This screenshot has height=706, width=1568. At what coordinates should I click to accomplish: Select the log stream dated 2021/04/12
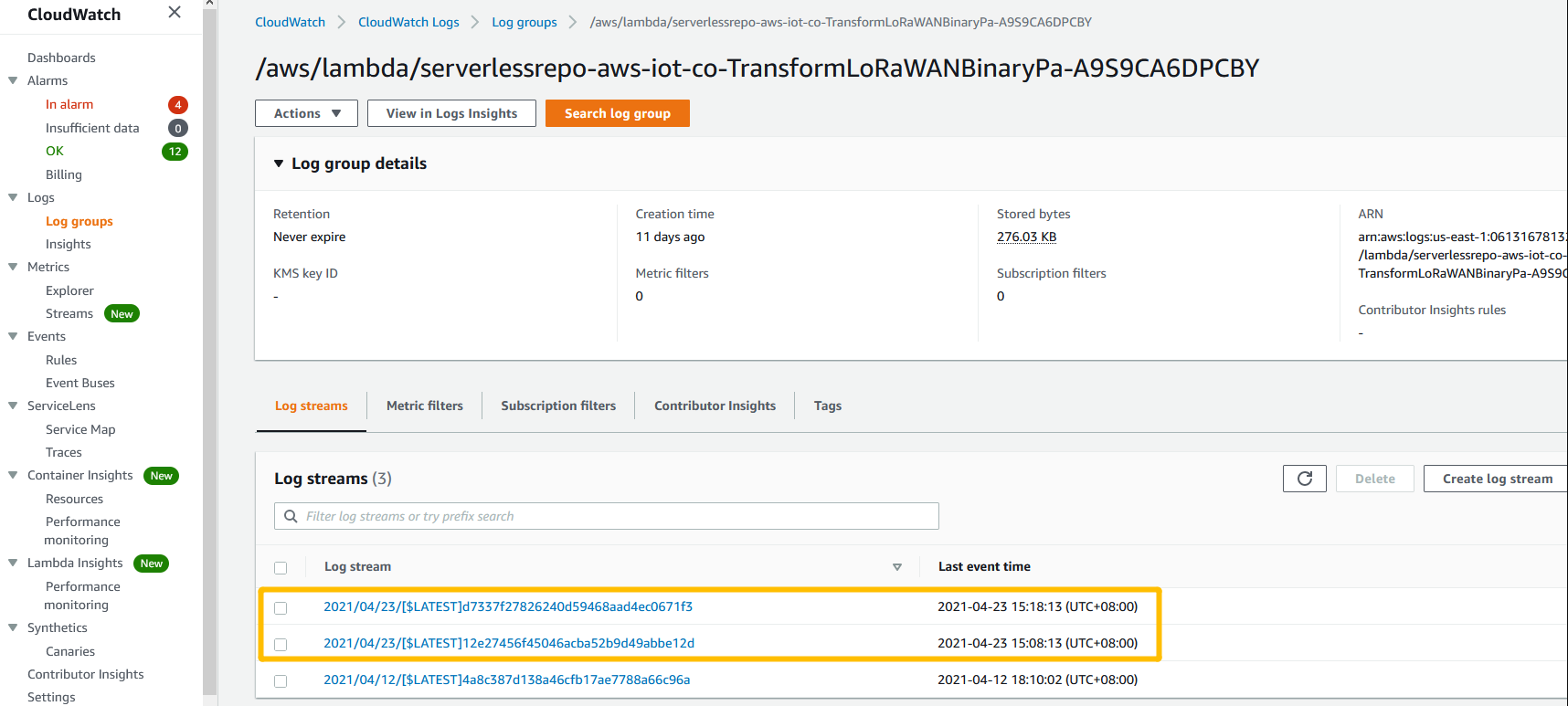281,681
